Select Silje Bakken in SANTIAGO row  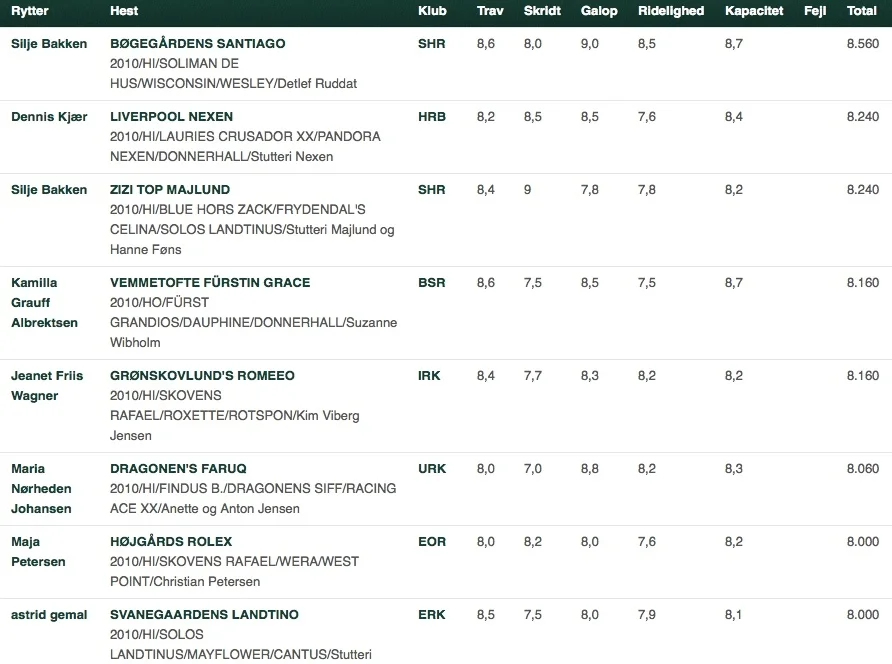[49, 44]
